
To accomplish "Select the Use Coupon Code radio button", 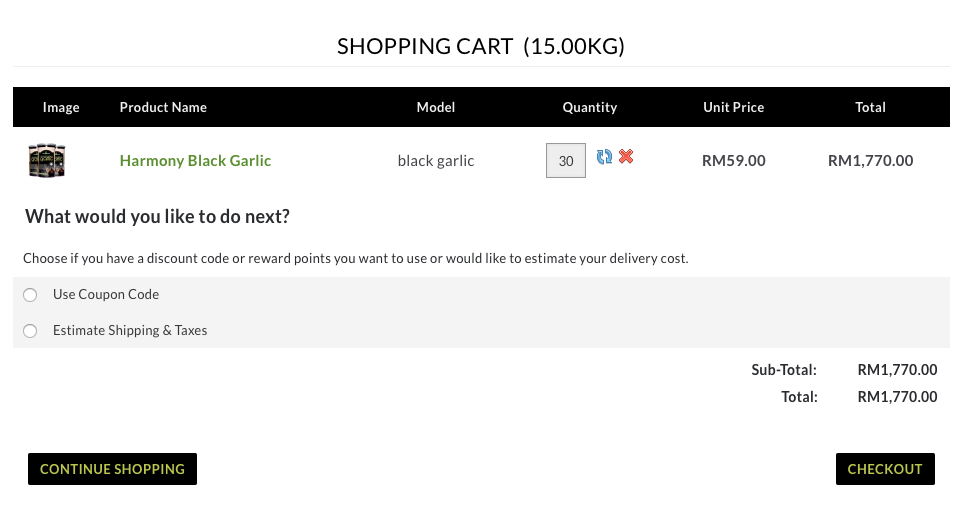I will [30, 295].
